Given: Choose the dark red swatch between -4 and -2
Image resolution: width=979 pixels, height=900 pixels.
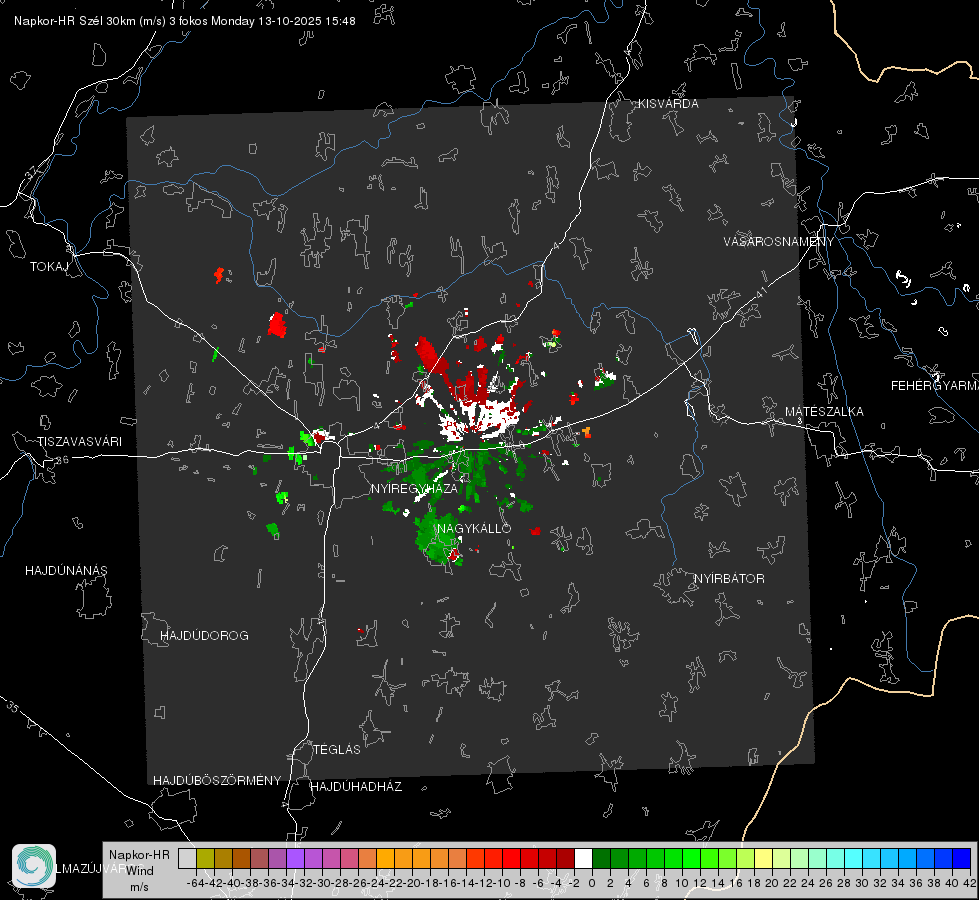Looking at the screenshot, I should (566, 858).
